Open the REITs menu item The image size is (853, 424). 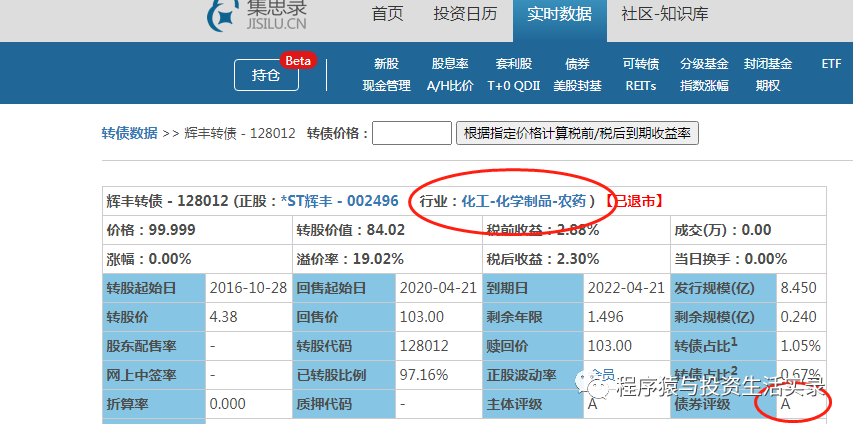pyautogui.click(x=641, y=86)
